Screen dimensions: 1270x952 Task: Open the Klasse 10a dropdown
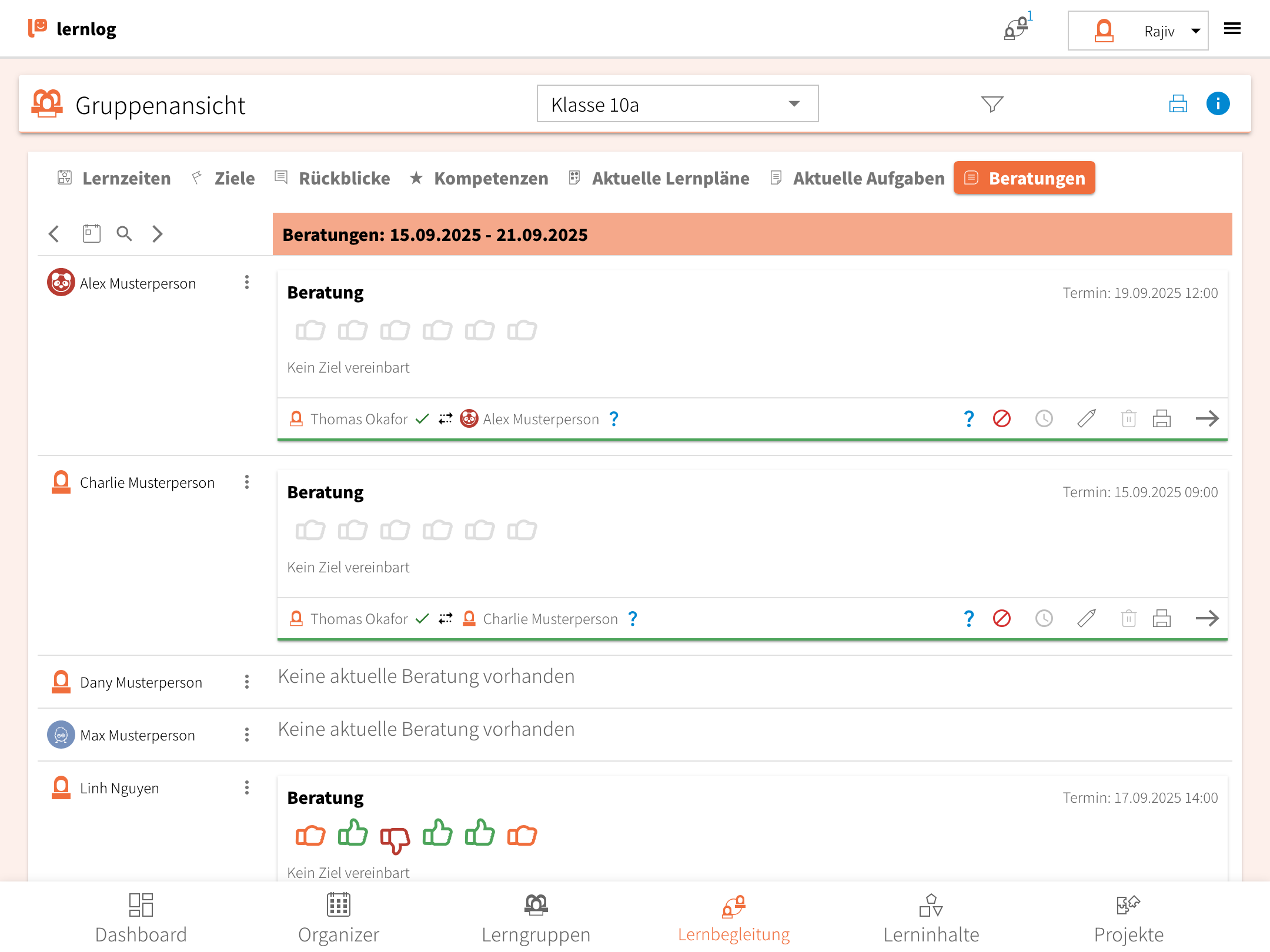pyautogui.click(x=677, y=104)
